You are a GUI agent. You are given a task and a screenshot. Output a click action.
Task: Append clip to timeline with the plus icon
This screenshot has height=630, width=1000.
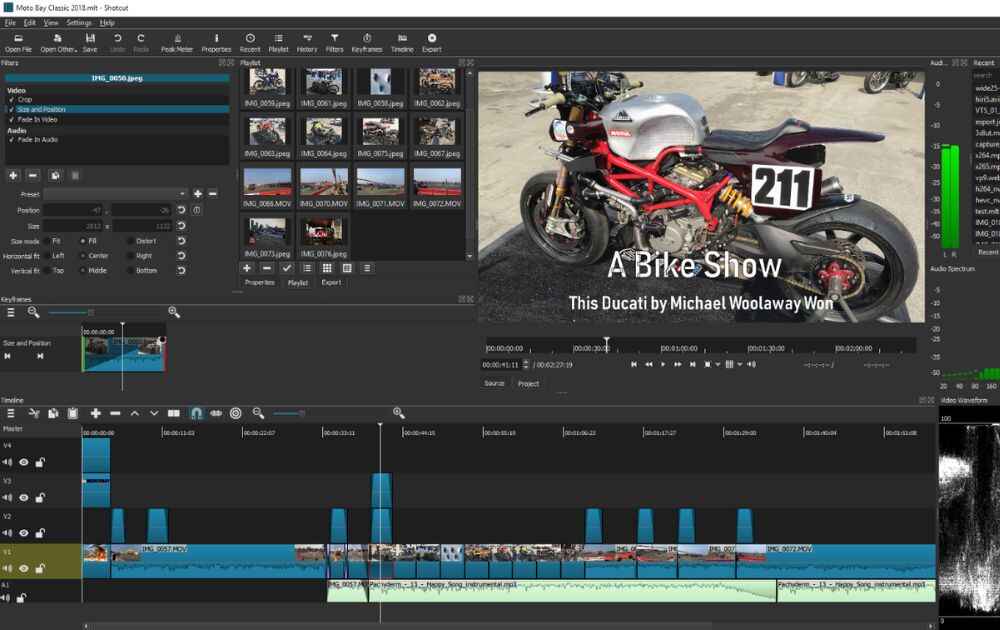(96, 414)
